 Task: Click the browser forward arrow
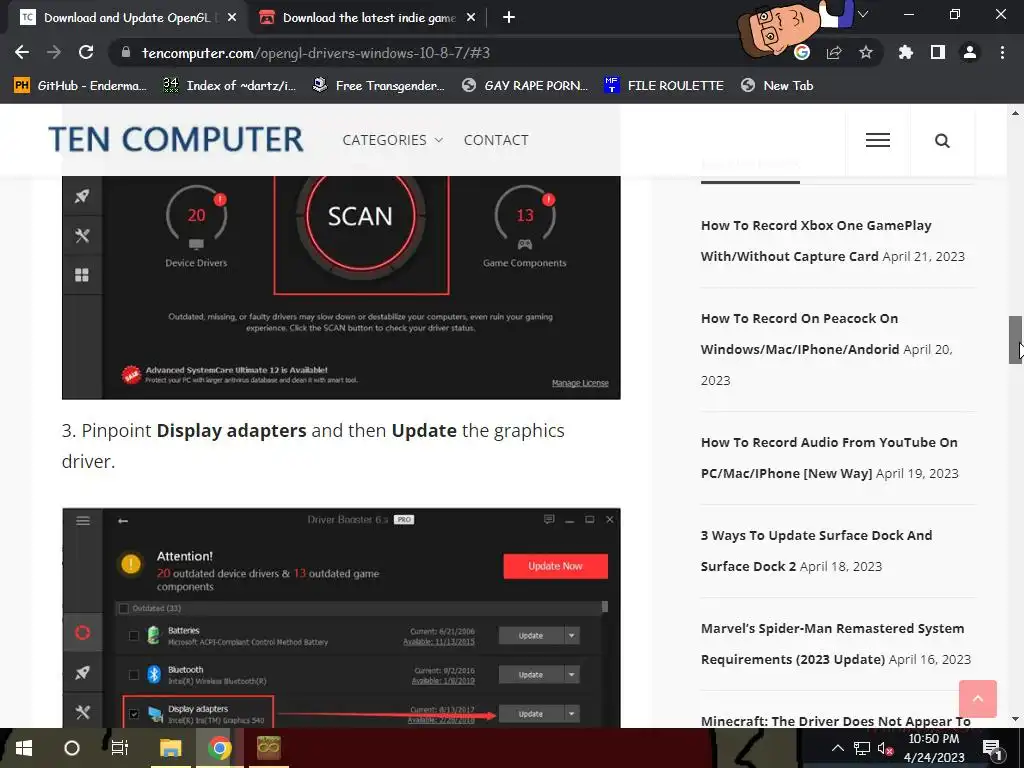(x=54, y=52)
